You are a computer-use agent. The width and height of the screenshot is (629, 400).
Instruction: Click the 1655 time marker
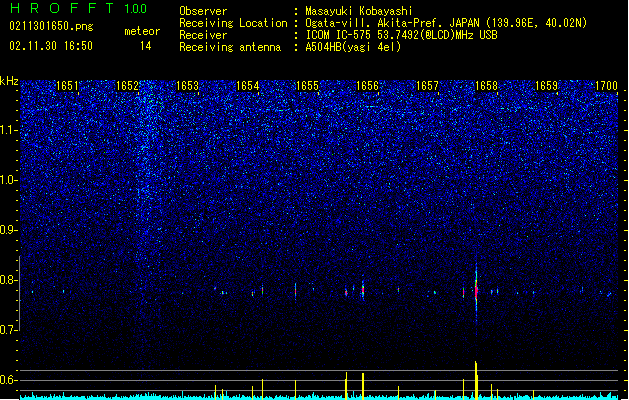[307, 86]
